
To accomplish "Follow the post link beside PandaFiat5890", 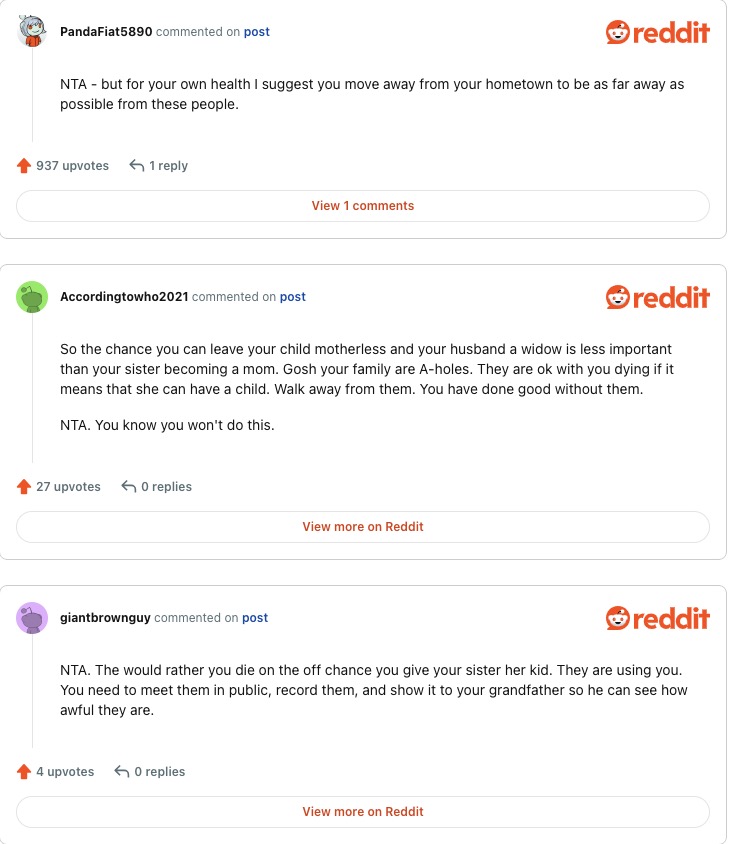I will tap(257, 32).
